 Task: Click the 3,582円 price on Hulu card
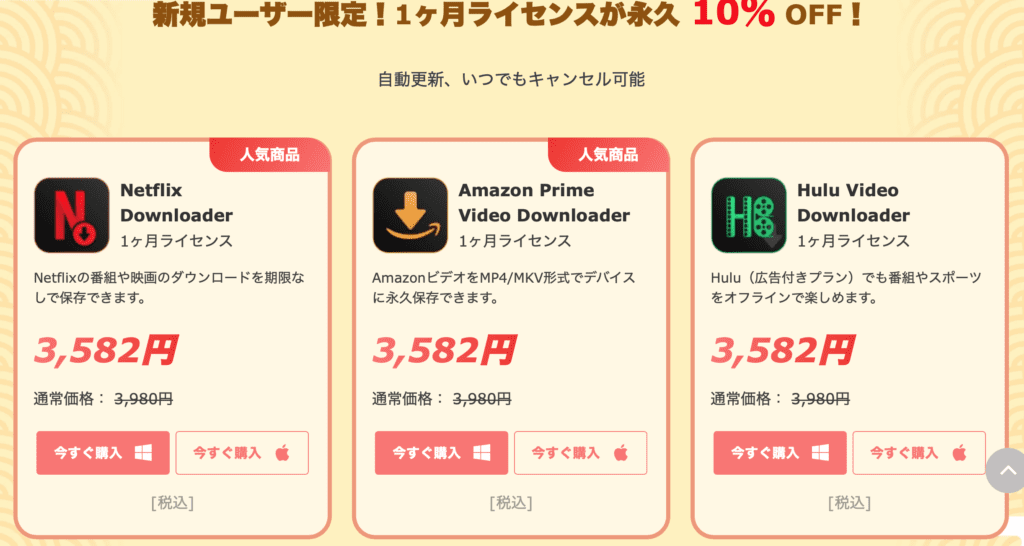click(x=782, y=350)
